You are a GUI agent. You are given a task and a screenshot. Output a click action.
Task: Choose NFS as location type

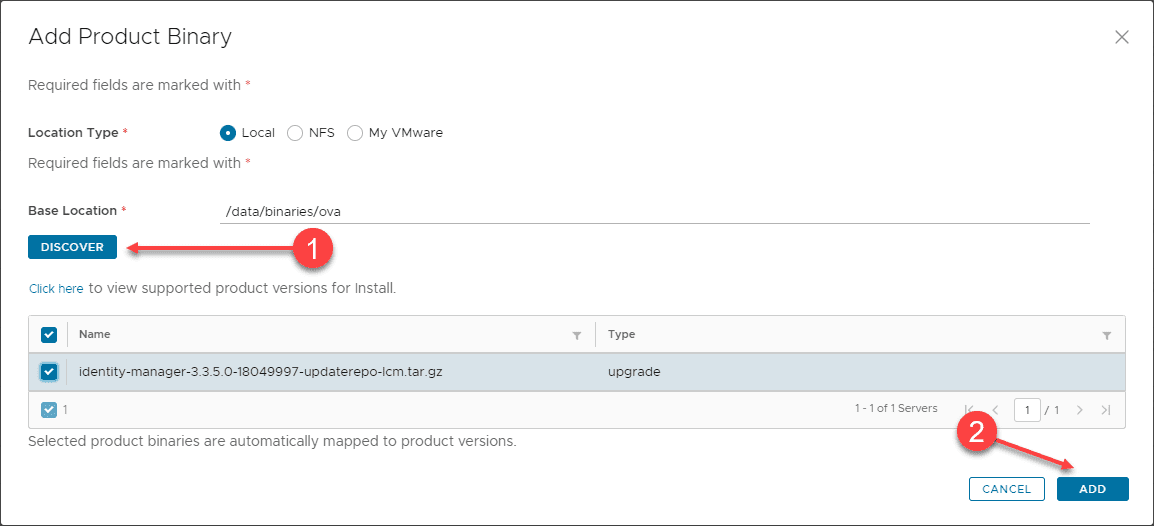coord(295,133)
